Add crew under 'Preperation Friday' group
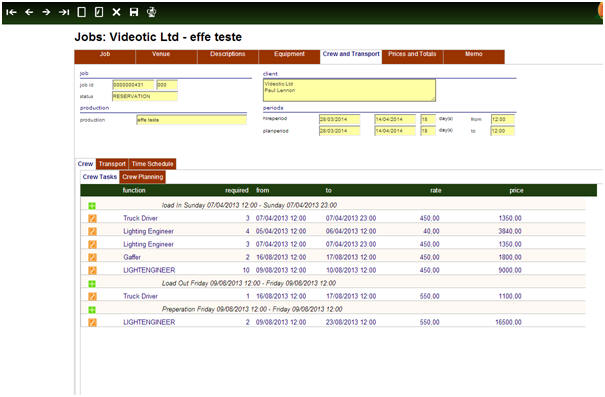The image size is (605, 397). click(92, 310)
